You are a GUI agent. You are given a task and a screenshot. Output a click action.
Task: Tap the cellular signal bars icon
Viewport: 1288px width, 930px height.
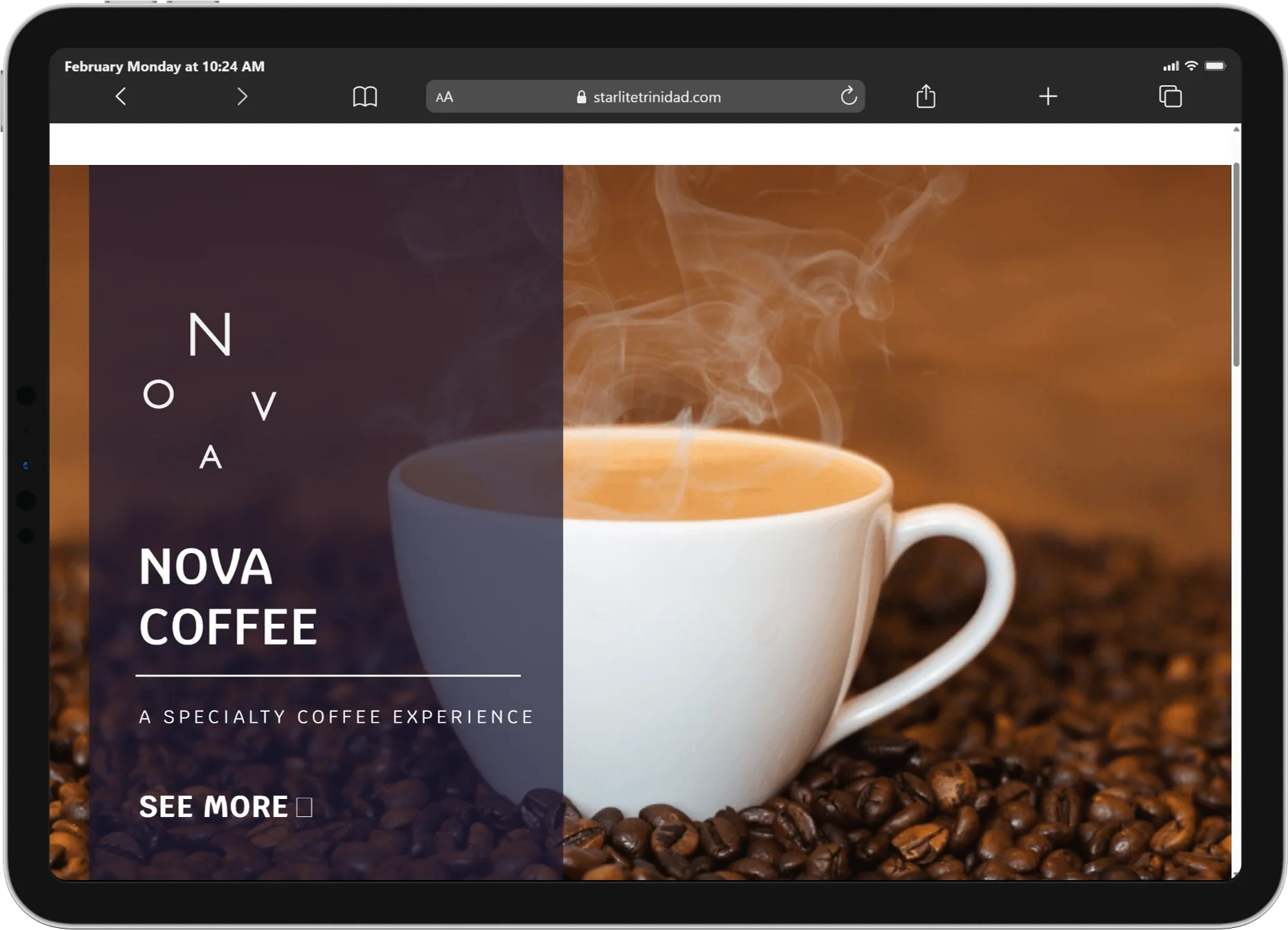(x=1171, y=67)
